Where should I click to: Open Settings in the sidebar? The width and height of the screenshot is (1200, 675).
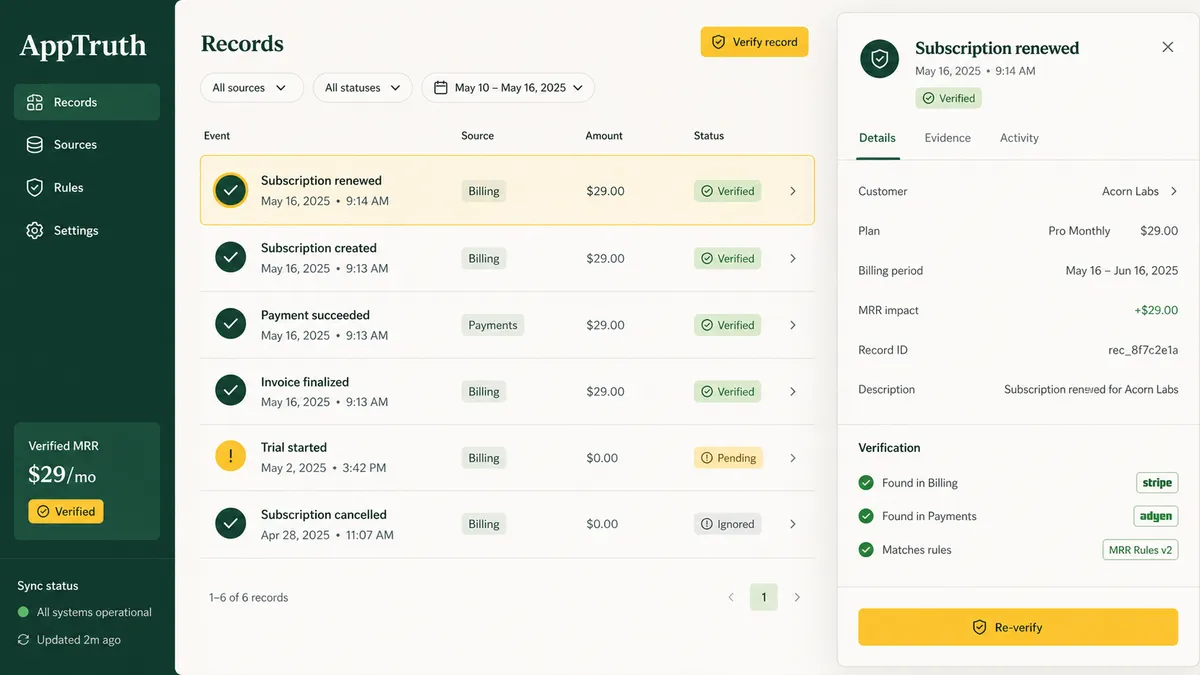pos(86,231)
